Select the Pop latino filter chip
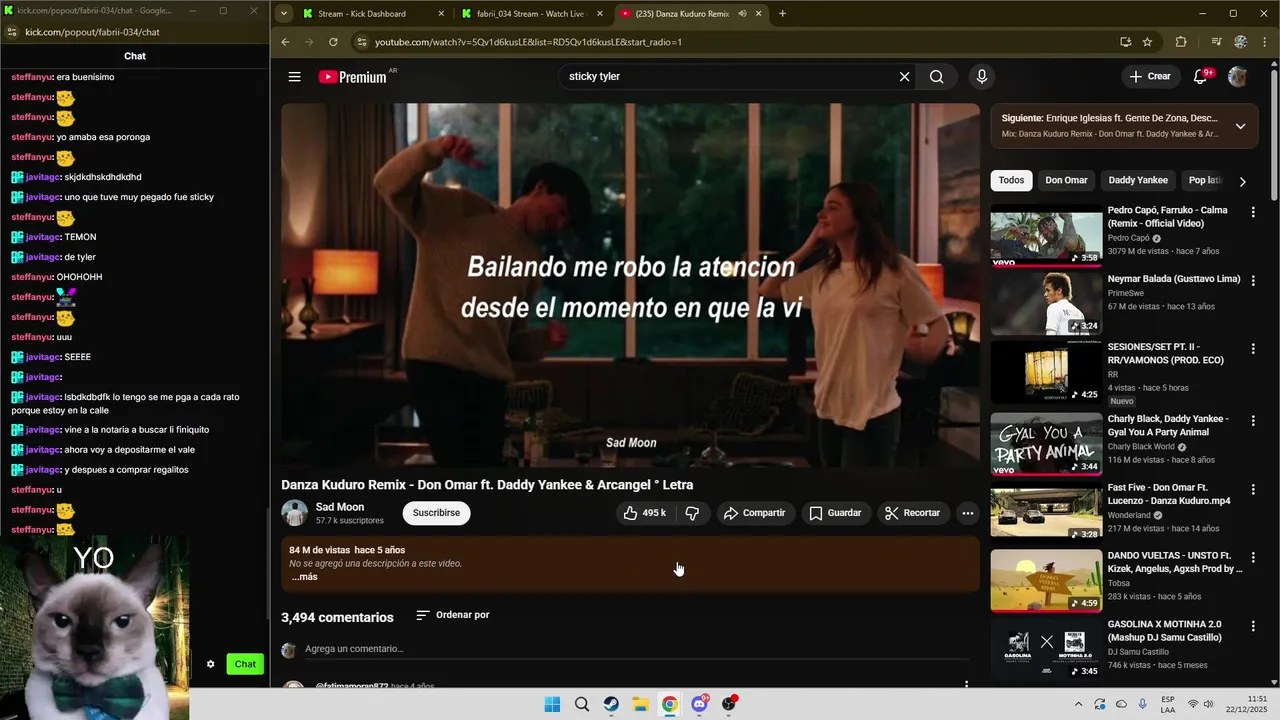1280x720 pixels. [1205, 180]
